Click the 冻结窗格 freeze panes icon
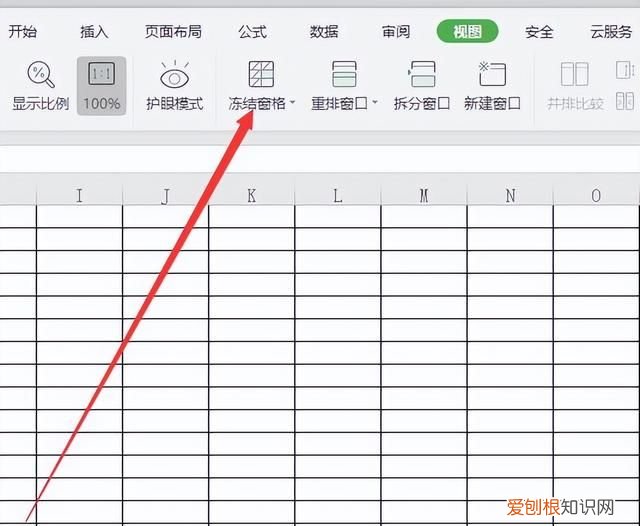The height and width of the screenshot is (526, 640). pyautogui.click(x=261, y=74)
